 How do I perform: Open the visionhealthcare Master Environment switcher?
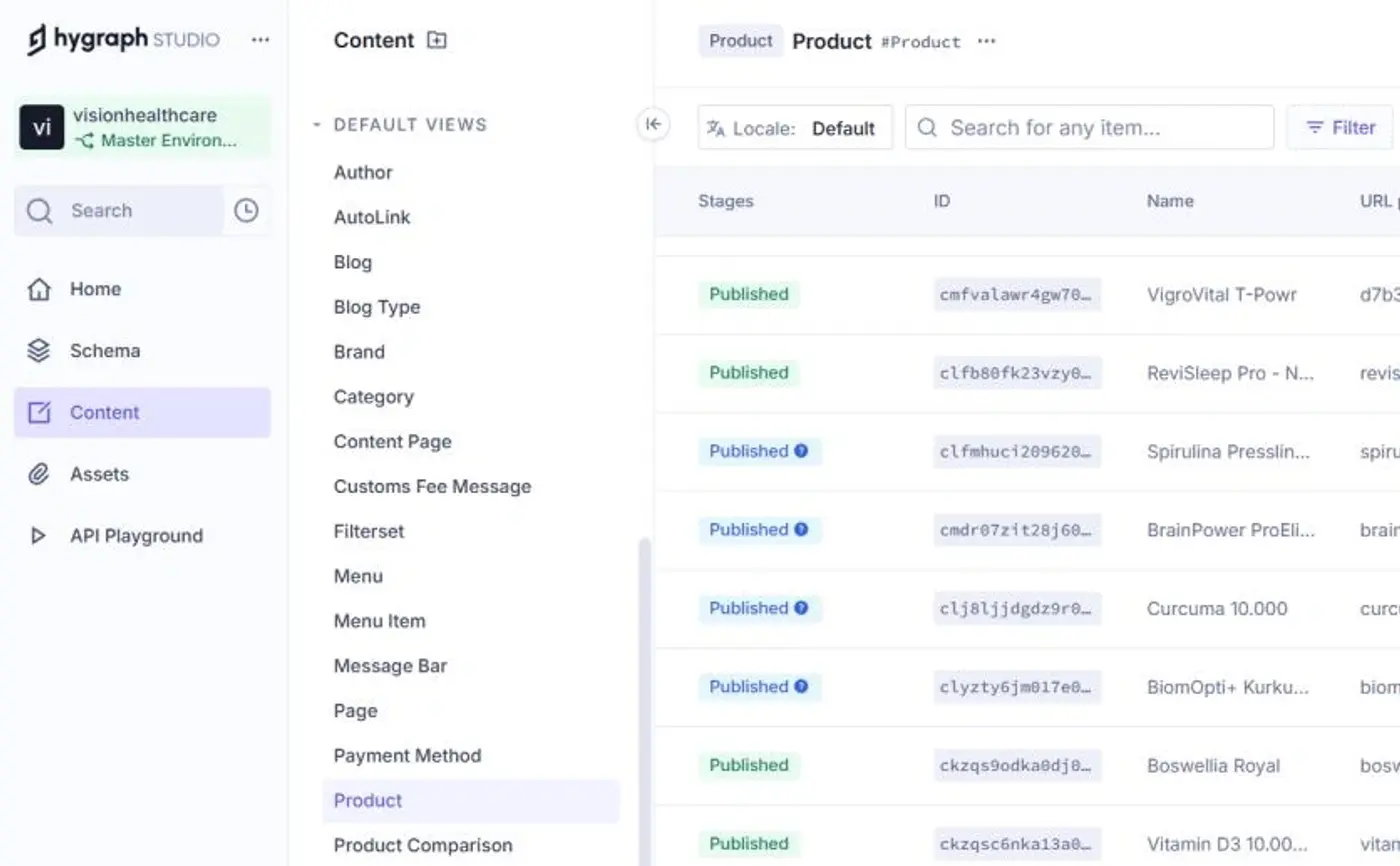(x=143, y=127)
